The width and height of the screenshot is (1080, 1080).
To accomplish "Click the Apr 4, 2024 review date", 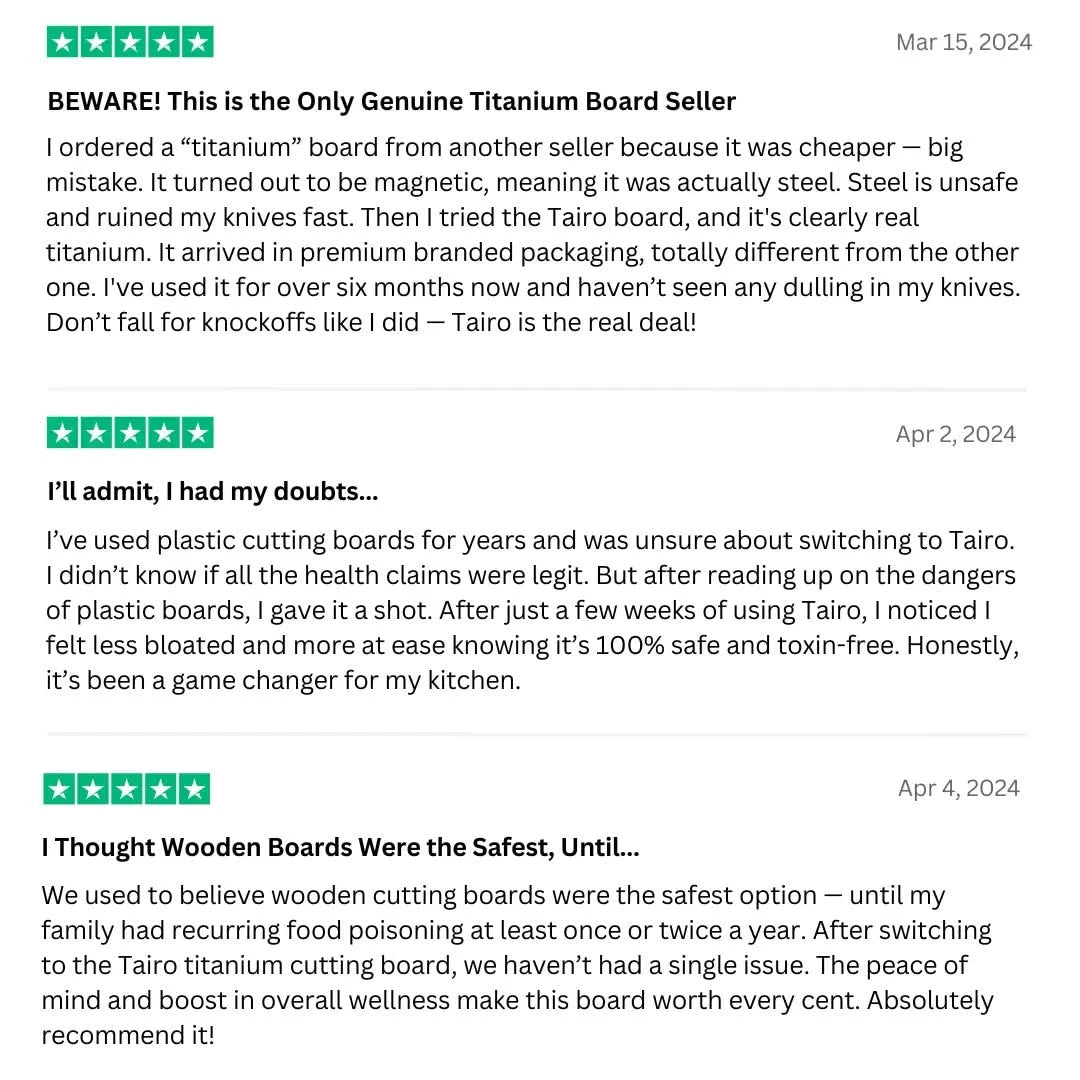I will coord(959,788).
